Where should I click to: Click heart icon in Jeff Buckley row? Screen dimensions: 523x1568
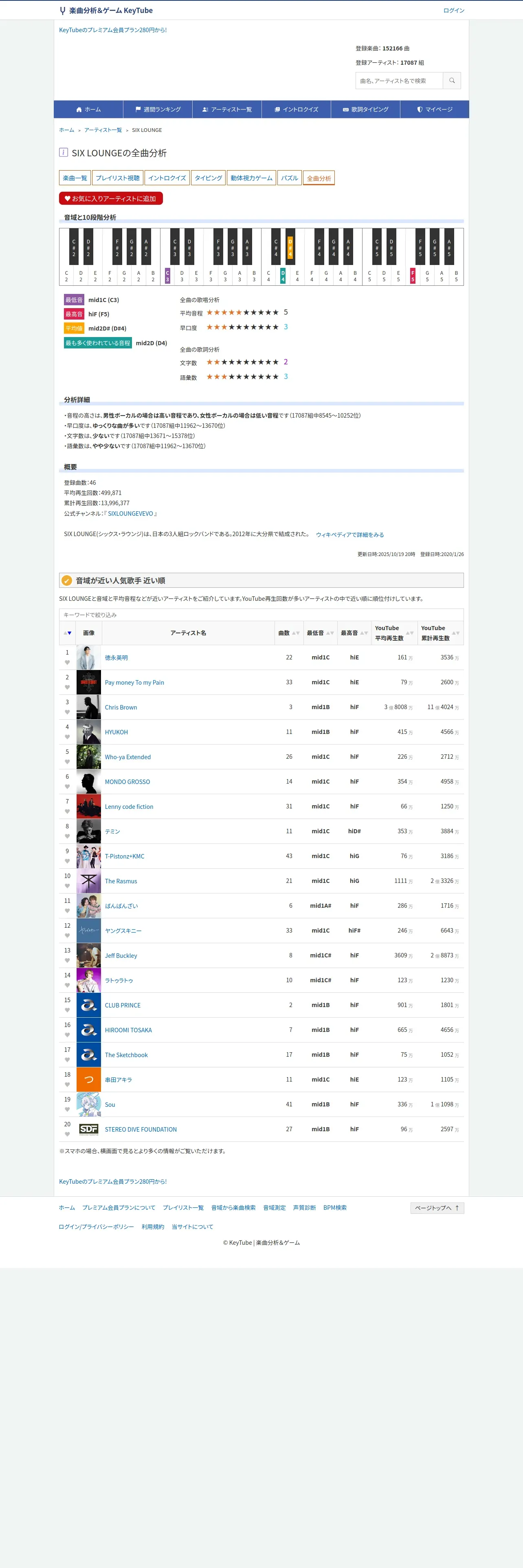point(67,961)
